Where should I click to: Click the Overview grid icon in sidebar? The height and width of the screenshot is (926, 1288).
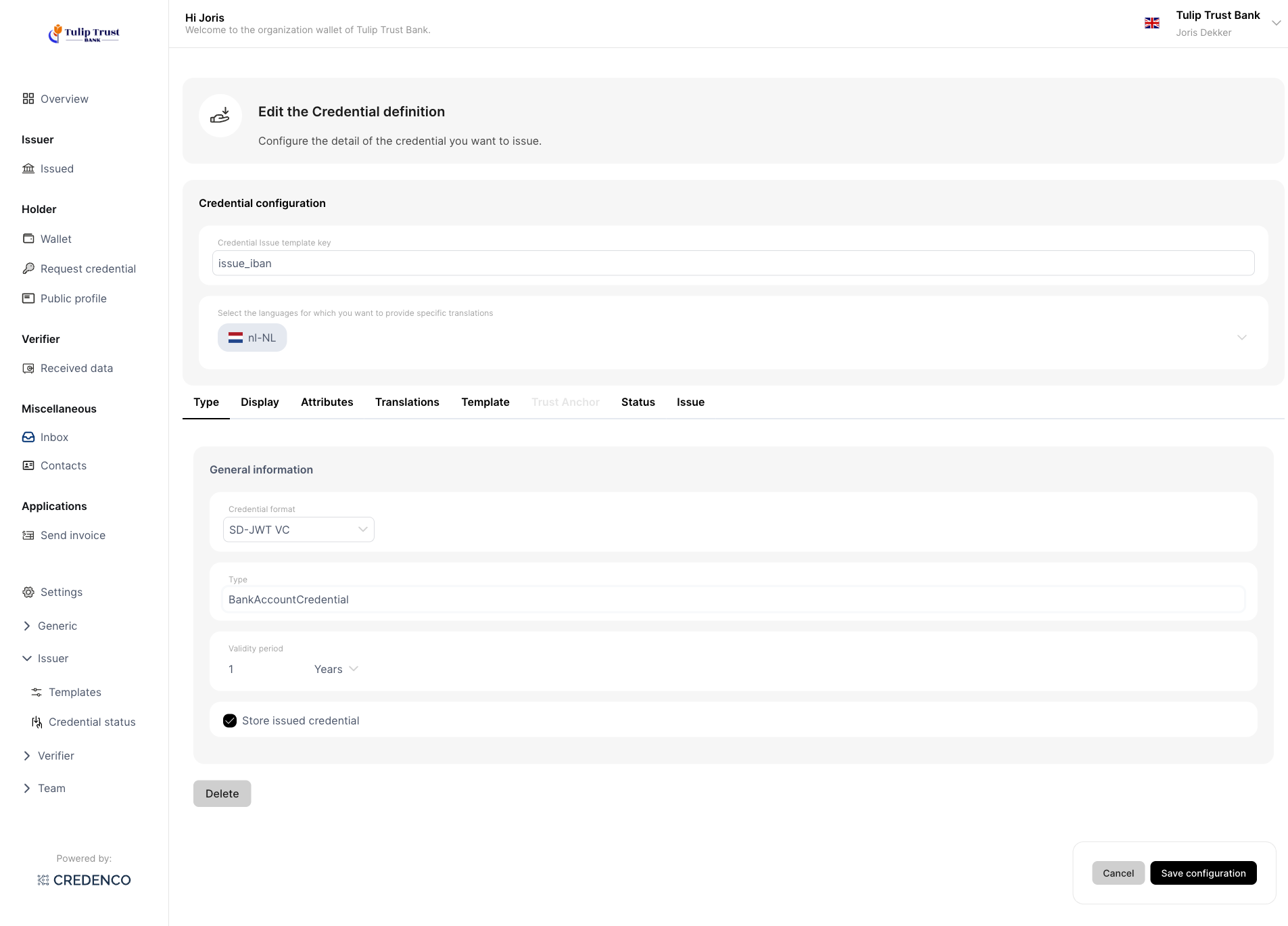pyautogui.click(x=28, y=99)
